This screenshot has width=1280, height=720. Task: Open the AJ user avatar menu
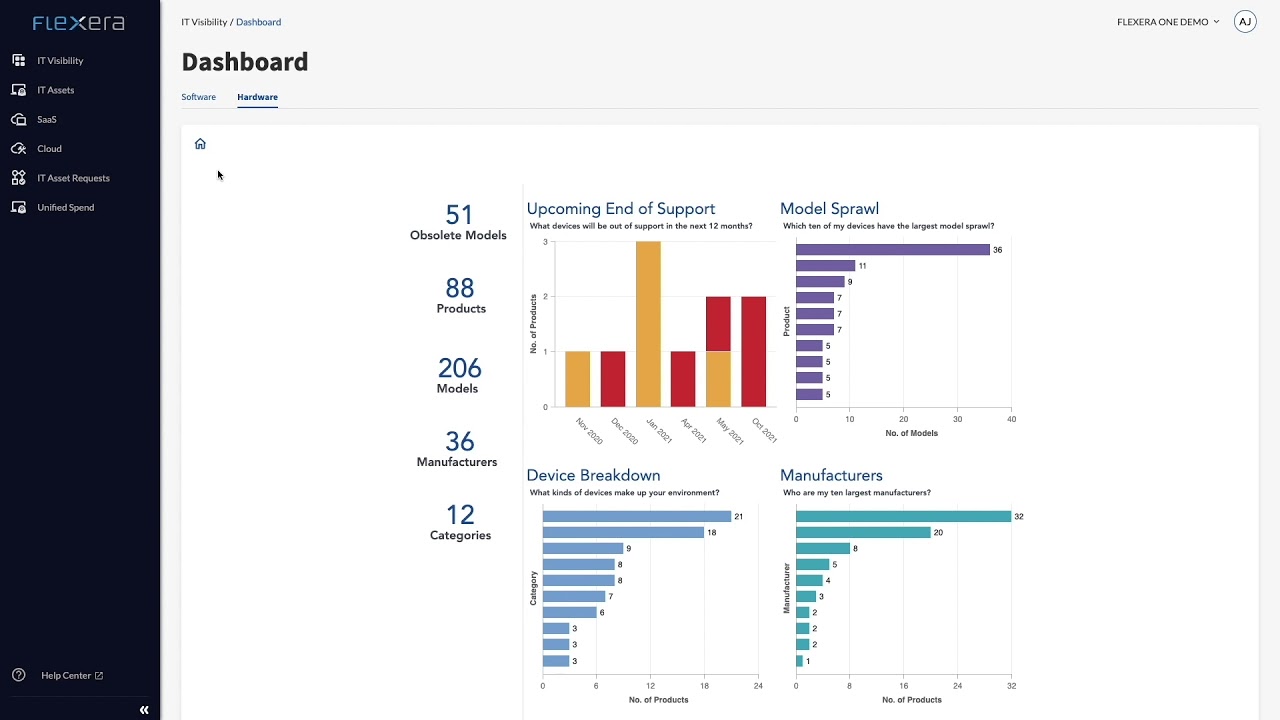click(x=1245, y=22)
